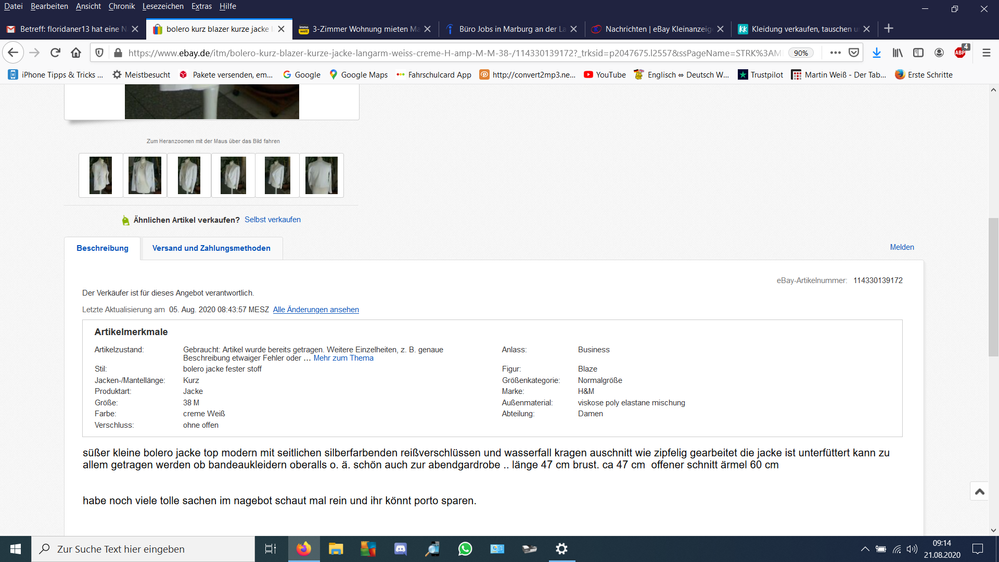
Task: Save page to Pocket icon
Action: point(854,53)
